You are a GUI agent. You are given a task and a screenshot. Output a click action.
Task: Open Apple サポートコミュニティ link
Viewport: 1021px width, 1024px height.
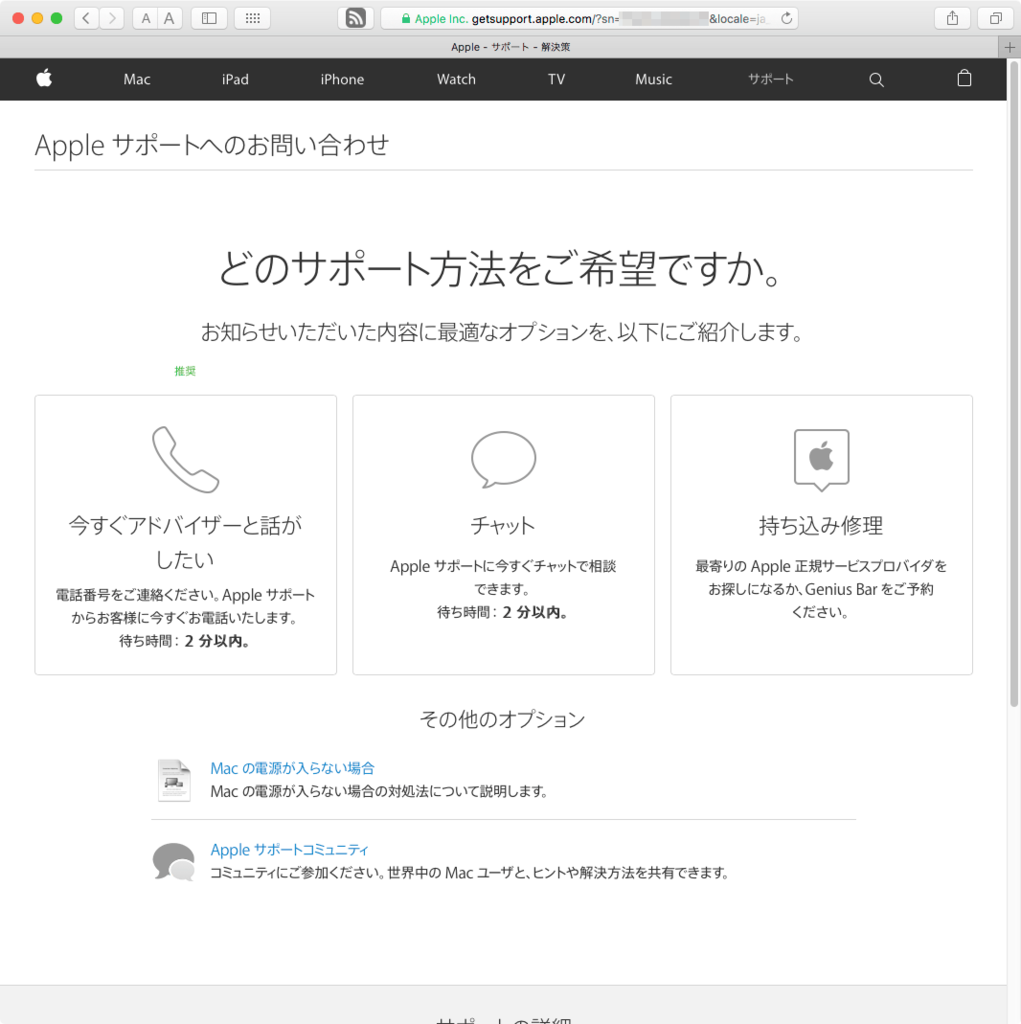tap(289, 850)
